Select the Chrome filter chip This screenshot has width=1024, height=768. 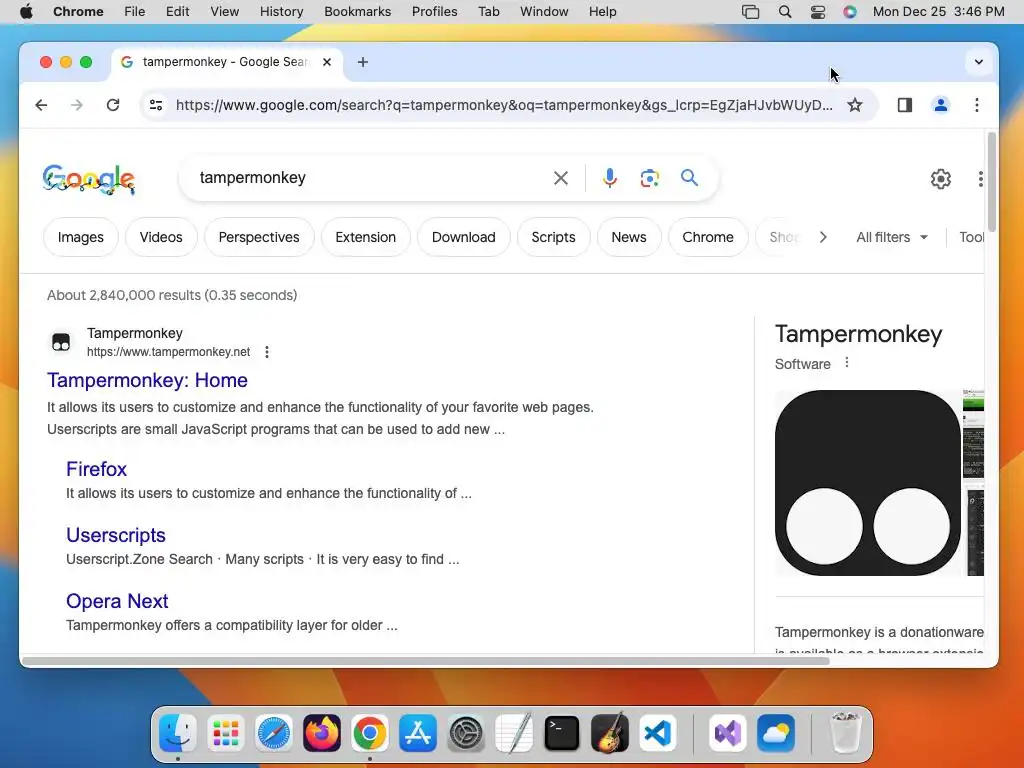pos(708,237)
